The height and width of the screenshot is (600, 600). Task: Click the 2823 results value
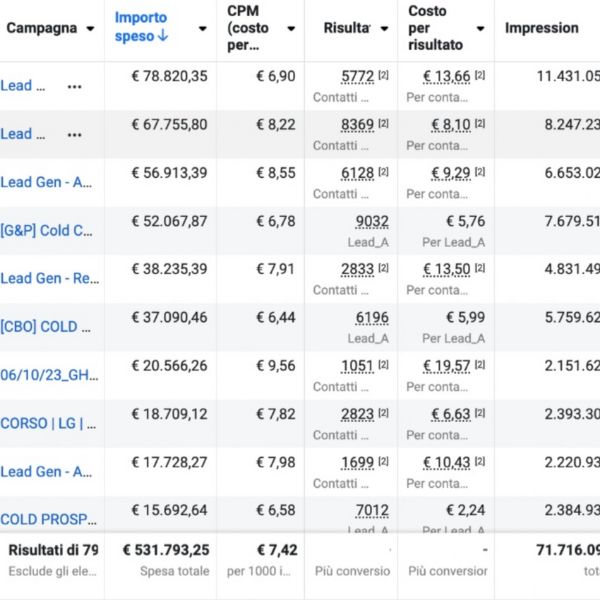[357, 414]
